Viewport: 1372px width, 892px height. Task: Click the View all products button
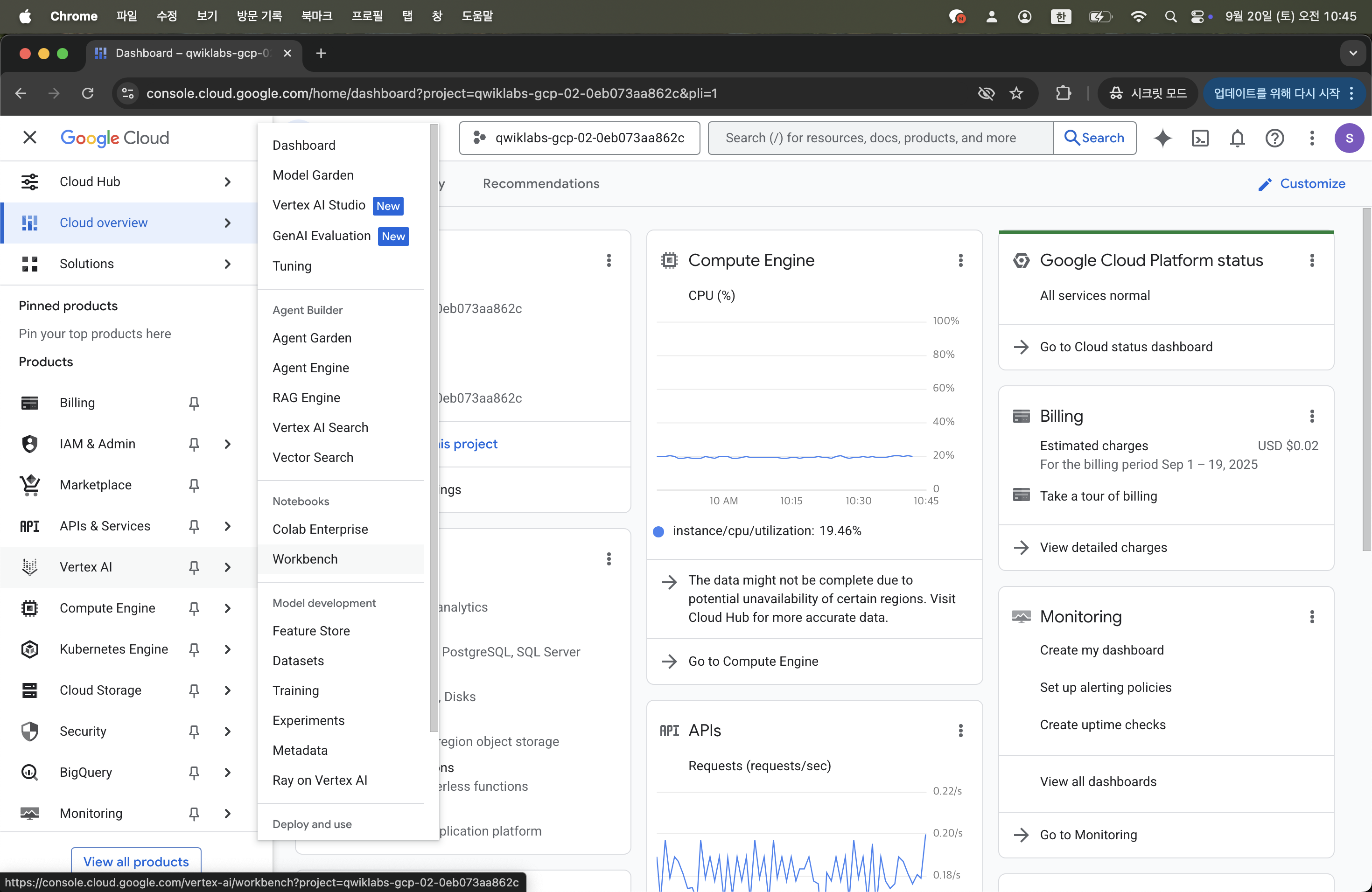click(136, 861)
